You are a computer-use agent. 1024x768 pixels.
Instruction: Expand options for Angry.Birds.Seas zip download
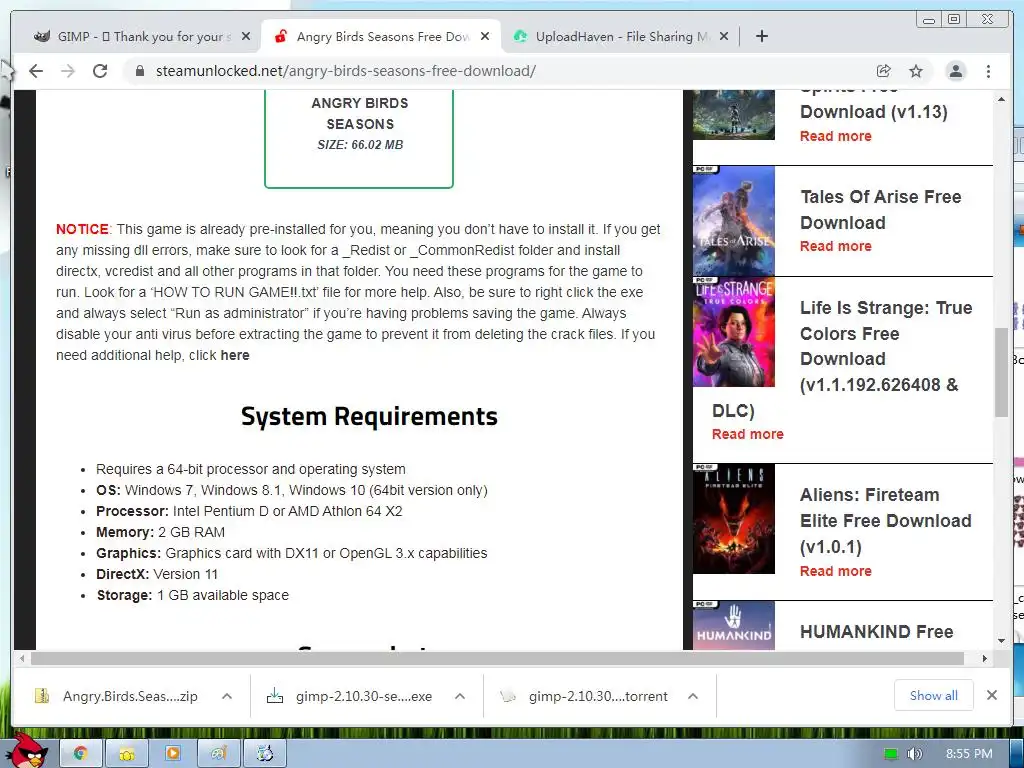pyautogui.click(x=227, y=696)
